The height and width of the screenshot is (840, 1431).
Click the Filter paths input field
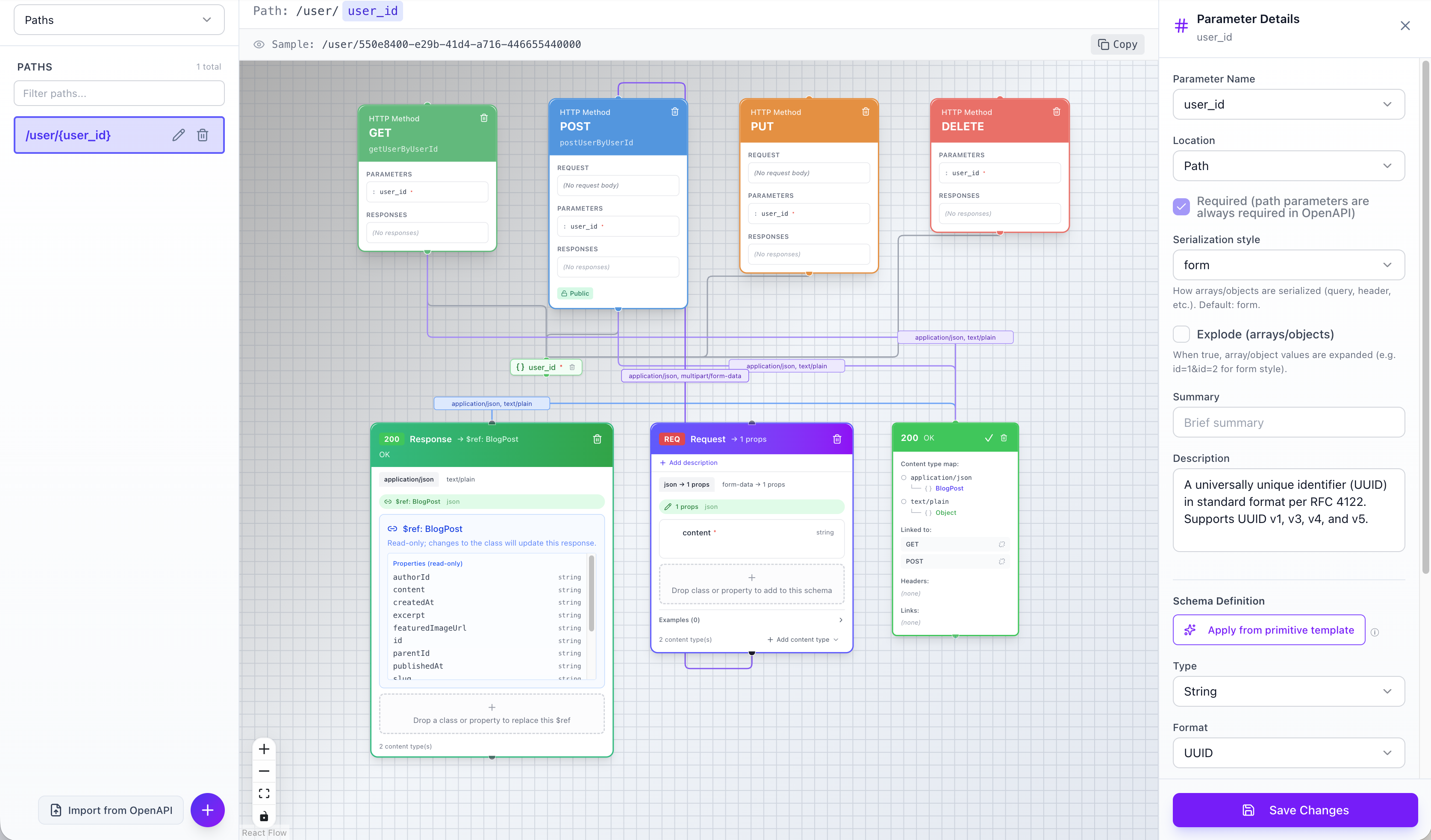click(x=119, y=93)
